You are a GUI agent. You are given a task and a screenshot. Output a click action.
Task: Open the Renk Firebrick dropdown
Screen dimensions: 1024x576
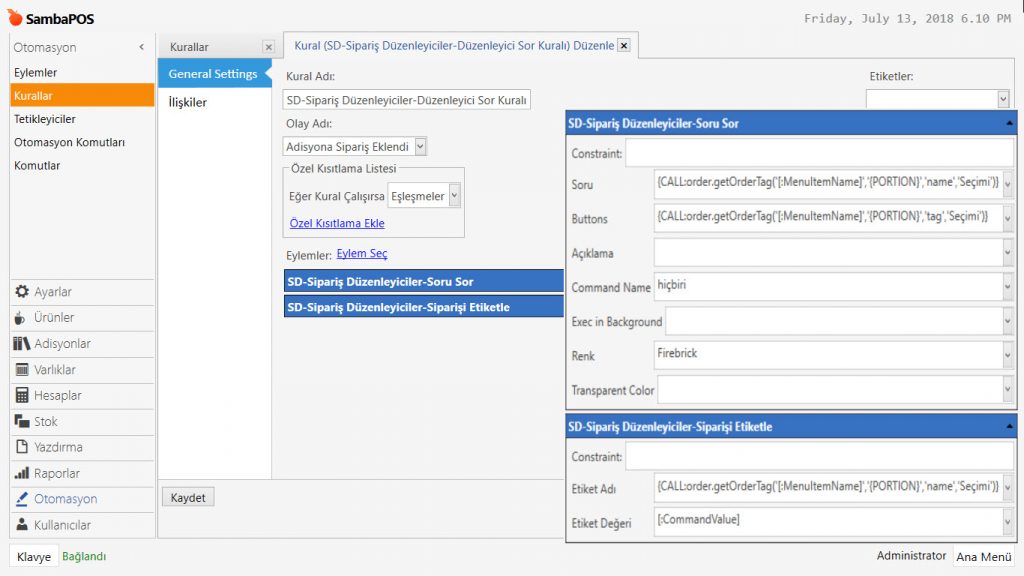pos(1006,355)
